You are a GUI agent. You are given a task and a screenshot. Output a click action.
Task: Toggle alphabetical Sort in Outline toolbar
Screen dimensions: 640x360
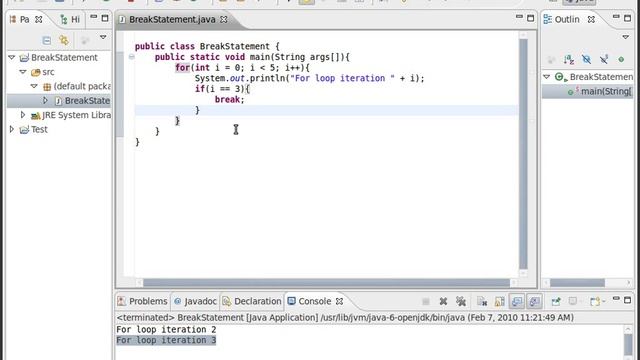coord(569,60)
